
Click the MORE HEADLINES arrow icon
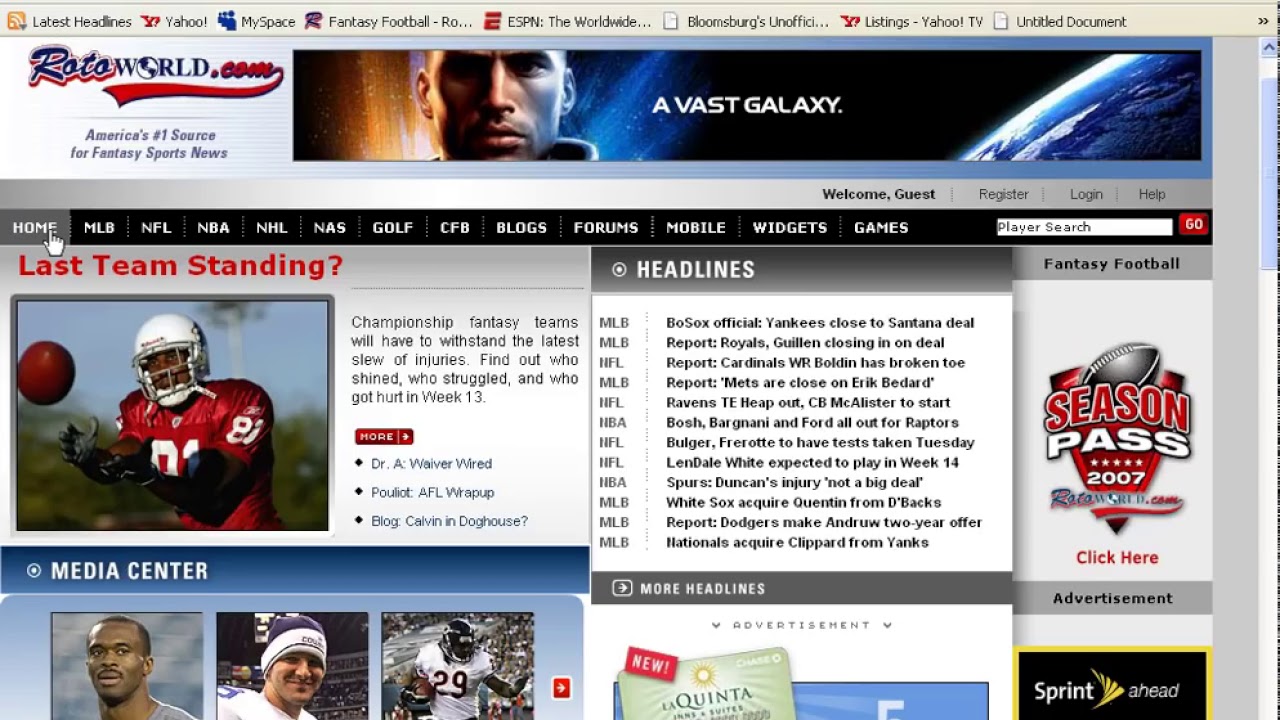(x=622, y=588)
